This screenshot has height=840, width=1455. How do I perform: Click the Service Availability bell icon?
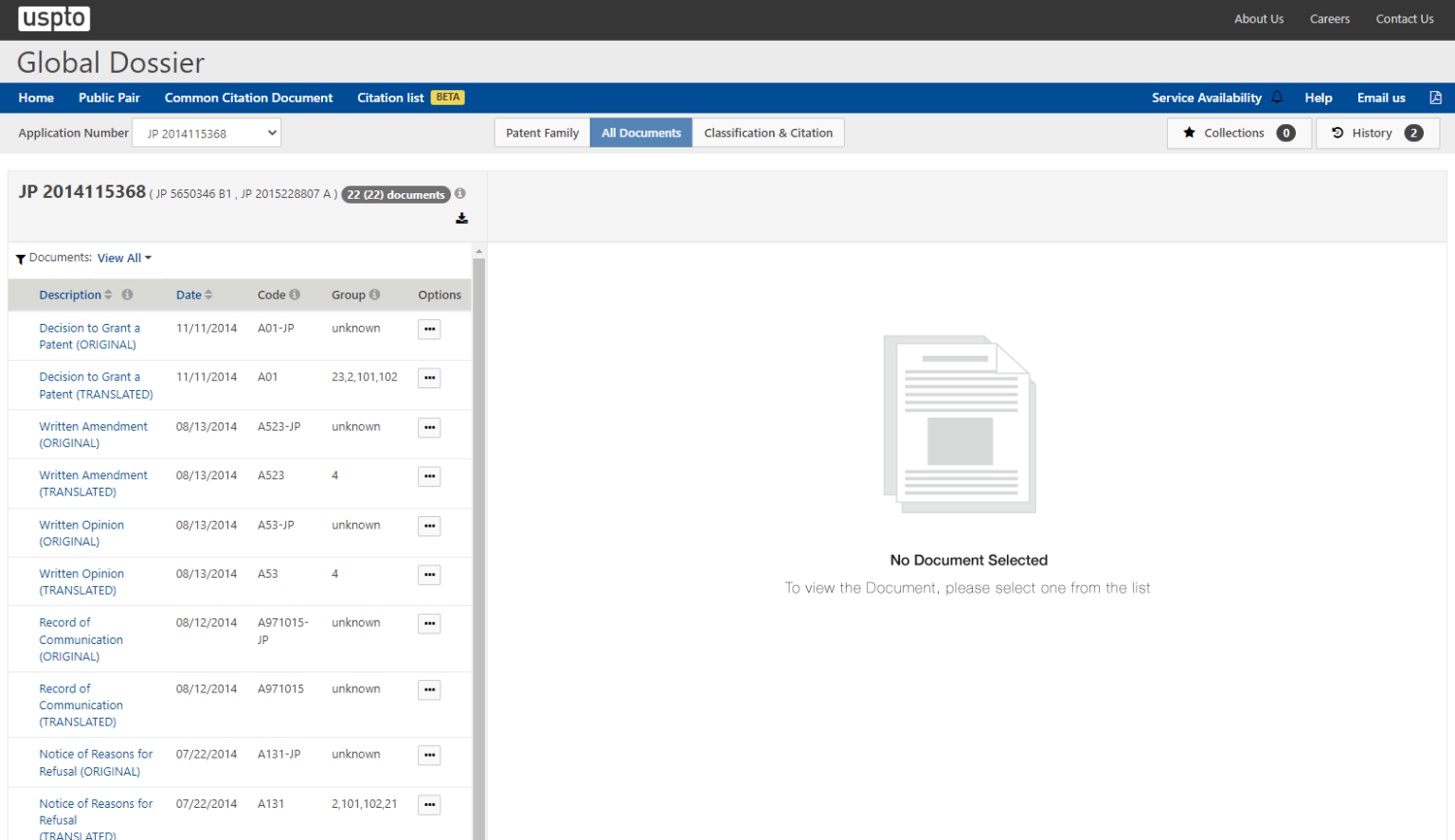tap(1277, 98)
